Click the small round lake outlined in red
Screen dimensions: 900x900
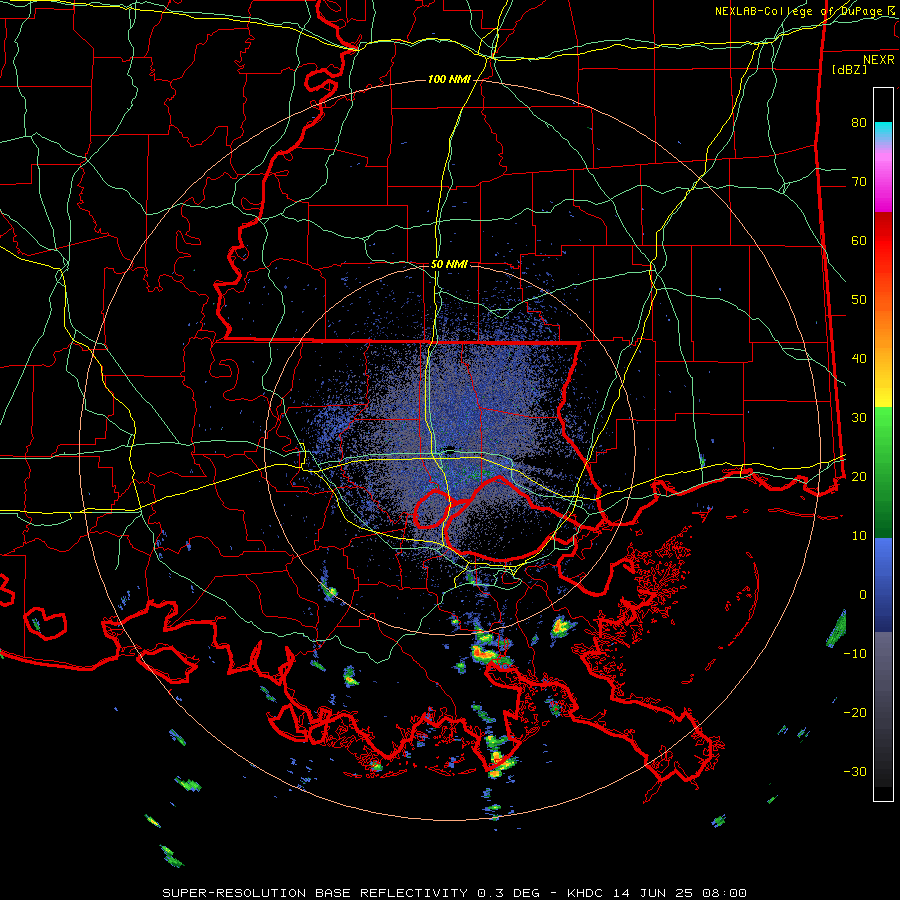click(432, 509)
